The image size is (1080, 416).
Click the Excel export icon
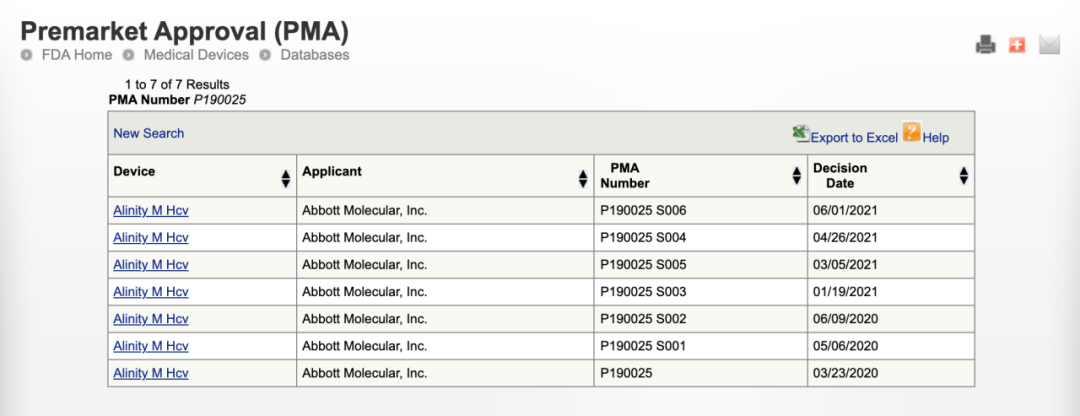click(800, 134)
